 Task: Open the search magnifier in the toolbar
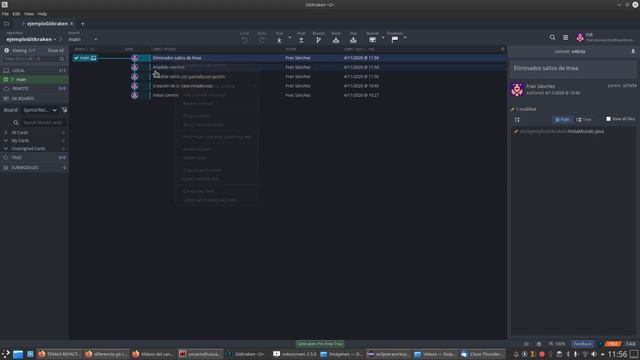(552, 38)
